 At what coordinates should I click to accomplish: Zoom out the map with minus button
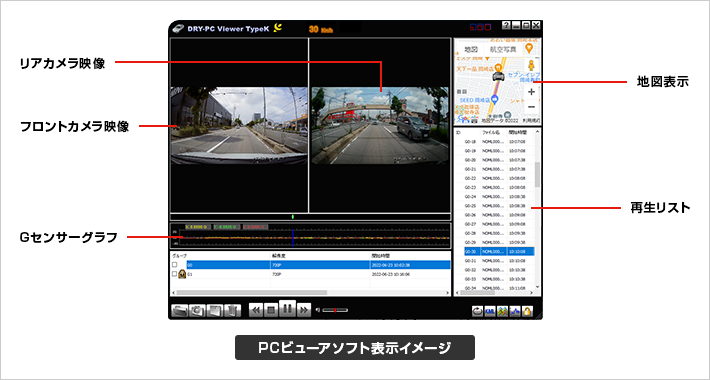coord(532,107)
